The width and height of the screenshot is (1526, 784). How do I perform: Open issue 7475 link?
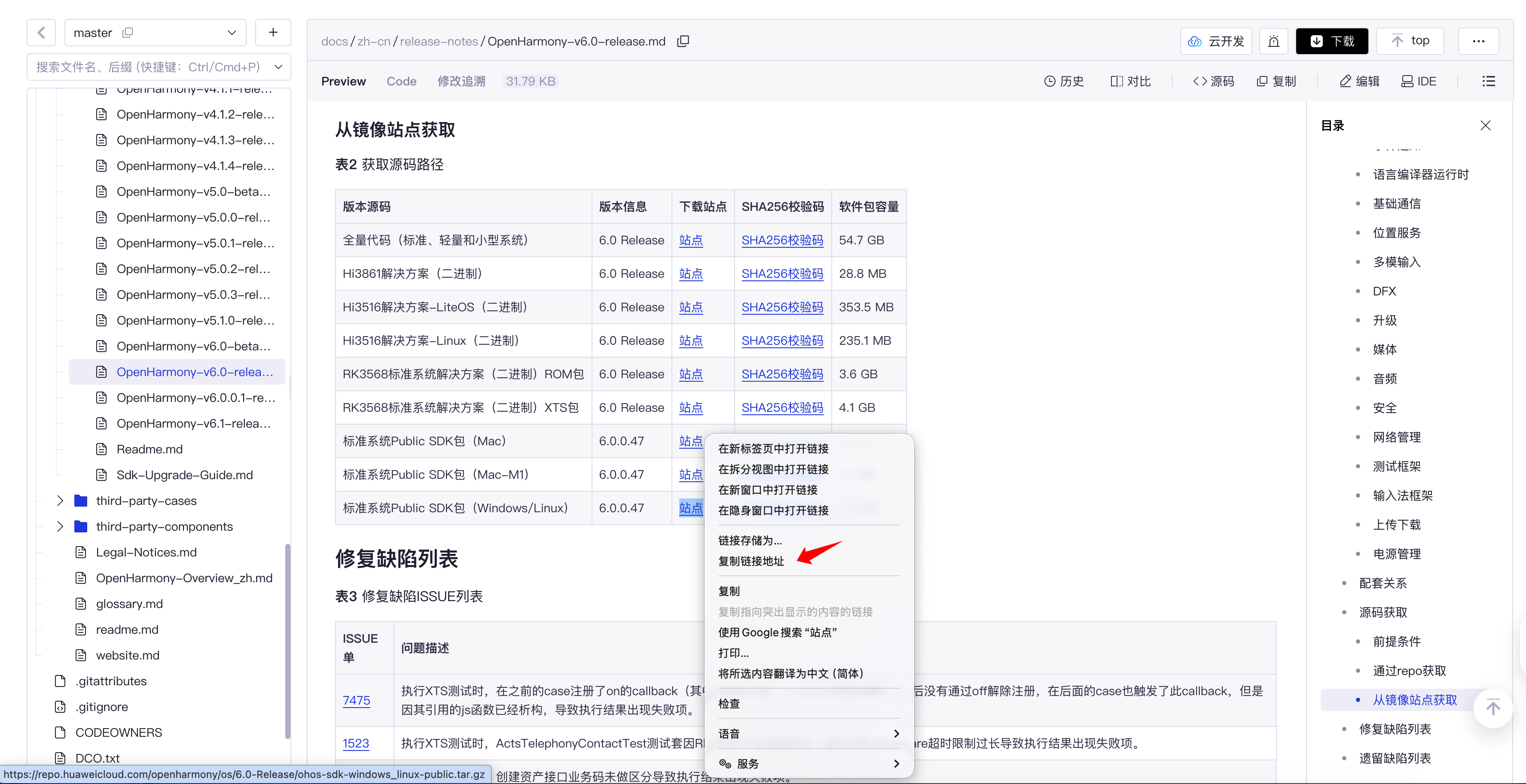coord(356,701)
